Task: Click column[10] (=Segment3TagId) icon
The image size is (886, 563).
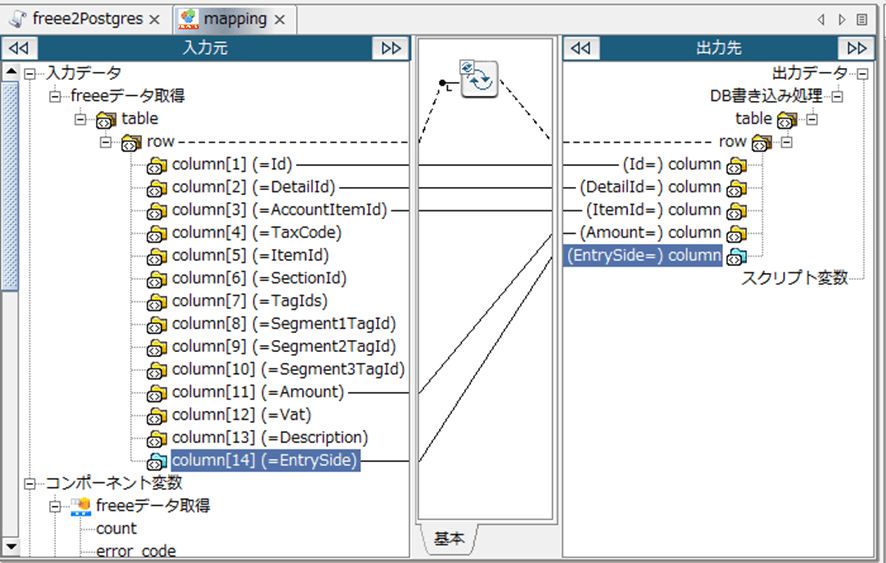Action: click(x=157, y=371)
